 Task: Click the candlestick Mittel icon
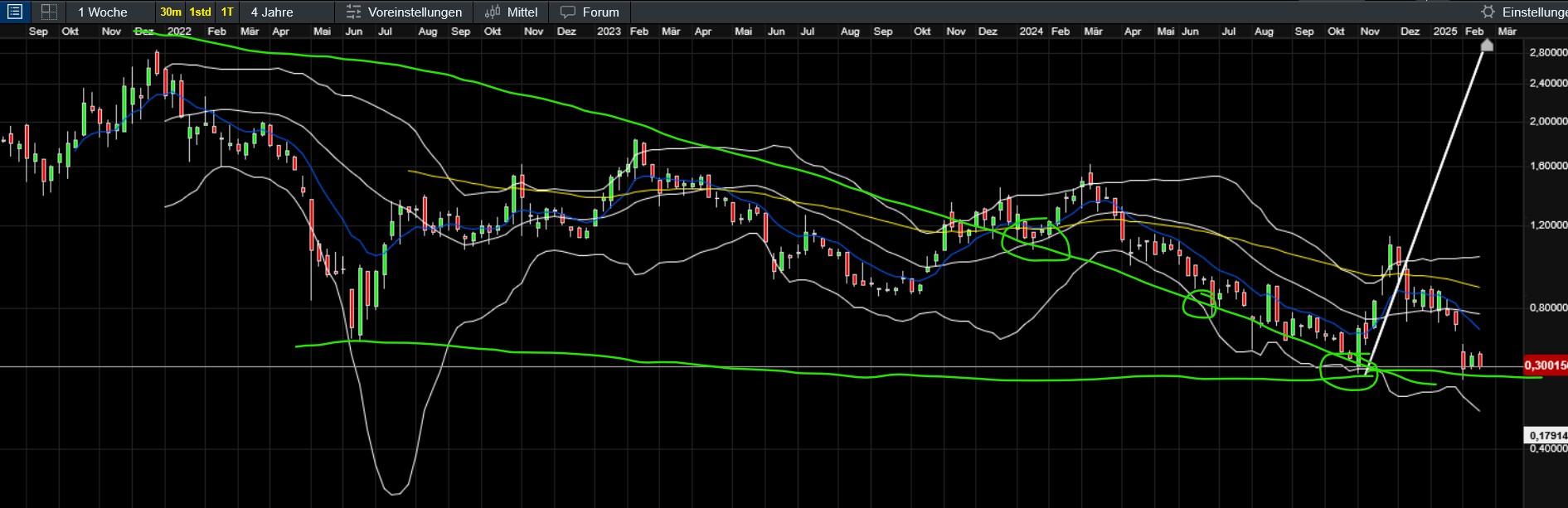click(x=493, y=12)
